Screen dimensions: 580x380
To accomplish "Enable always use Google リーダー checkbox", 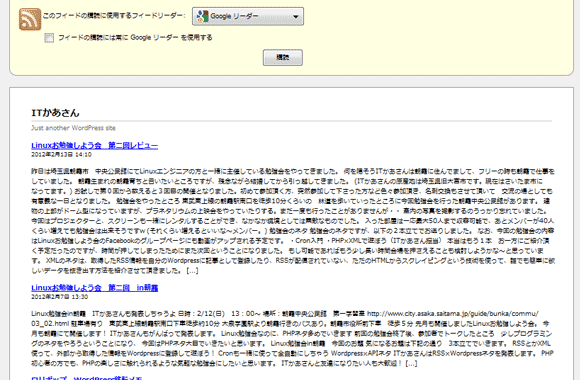I will pos(49,38).
